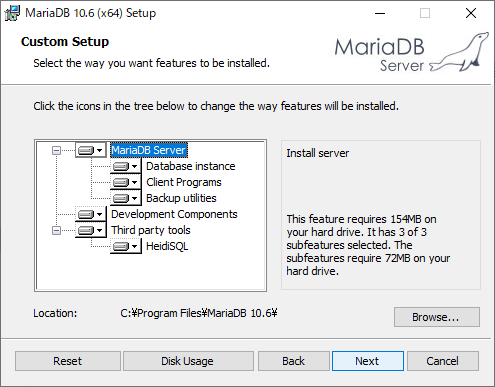Cancel the MariaDB setup
Image resolution: width=495 pixels, height=387 pixels.
pyautogui.click(x=443, y=361)
